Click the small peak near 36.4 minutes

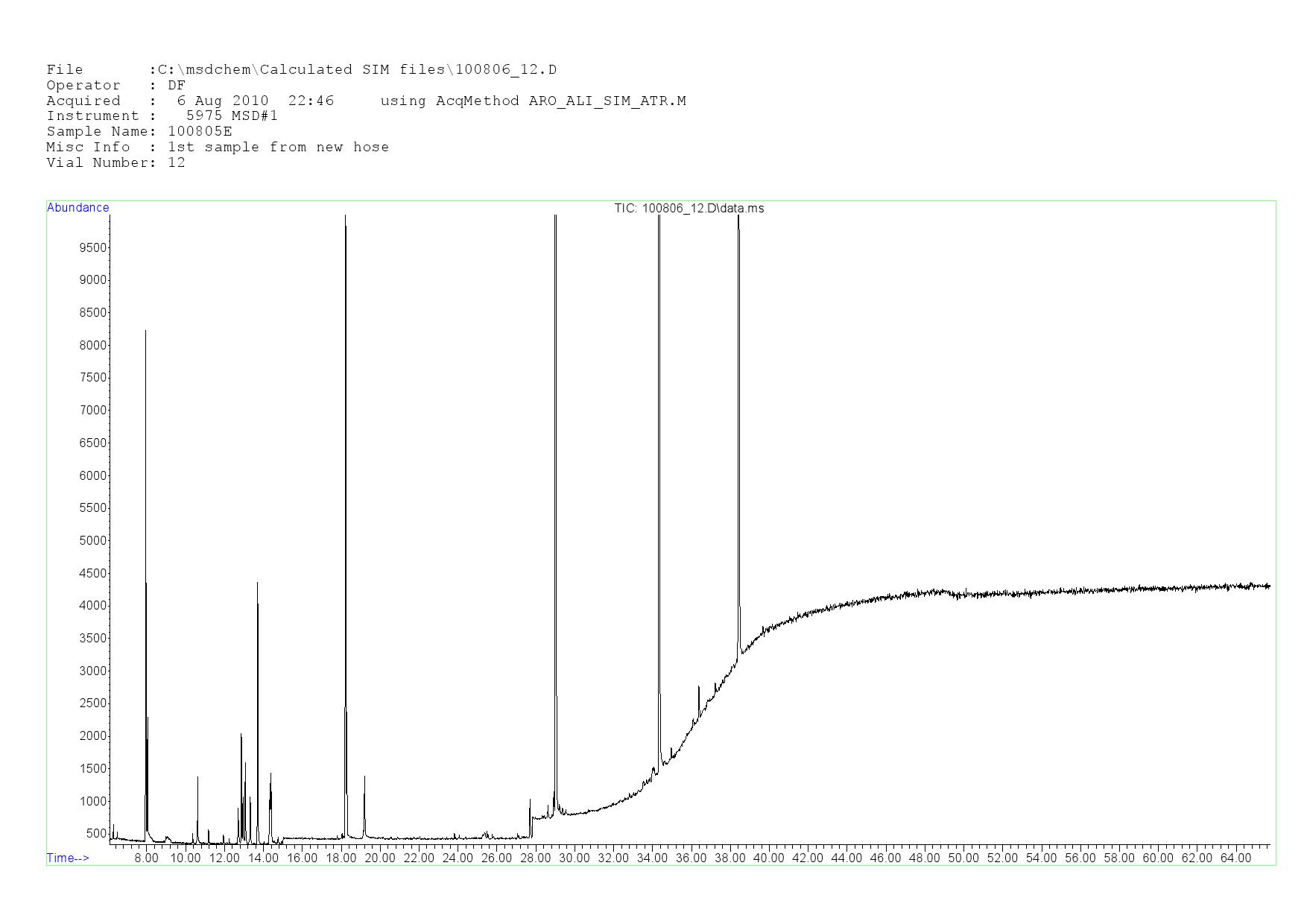tap(698, 689)
